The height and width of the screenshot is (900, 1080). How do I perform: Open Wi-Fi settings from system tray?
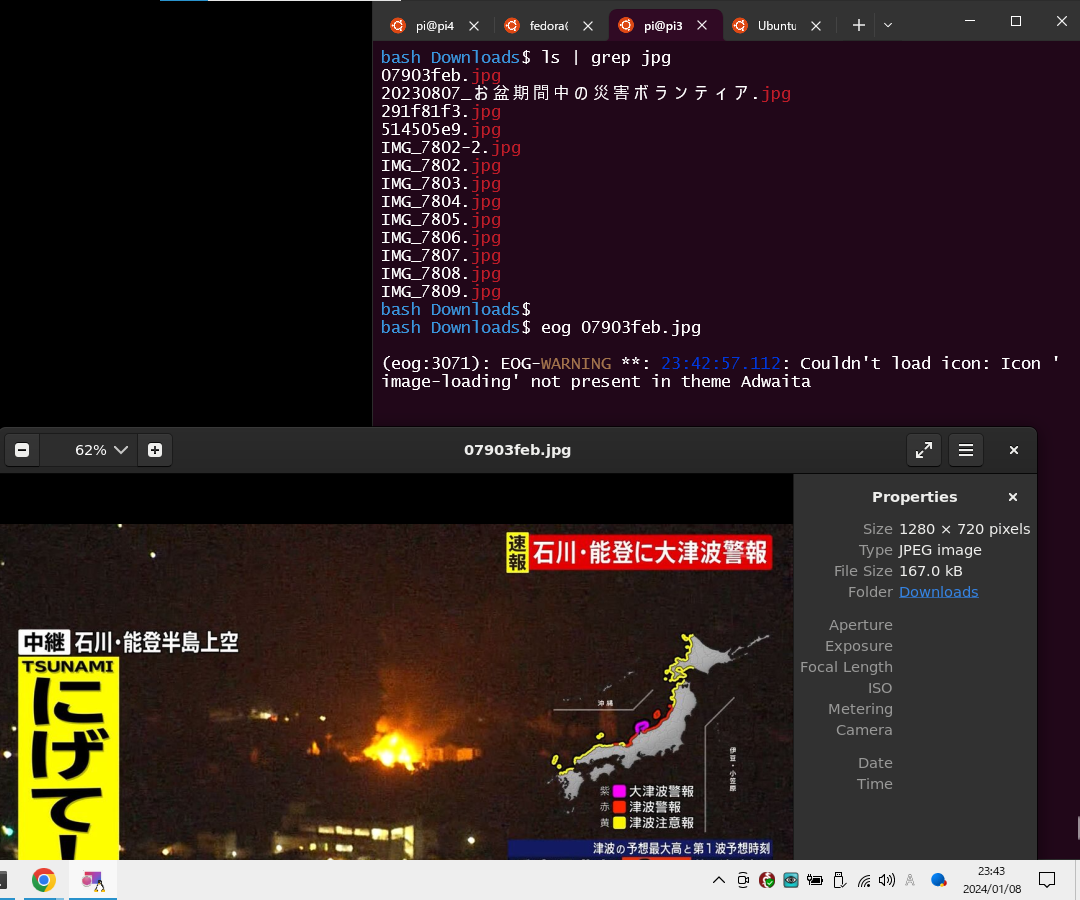tap(863, 880)
